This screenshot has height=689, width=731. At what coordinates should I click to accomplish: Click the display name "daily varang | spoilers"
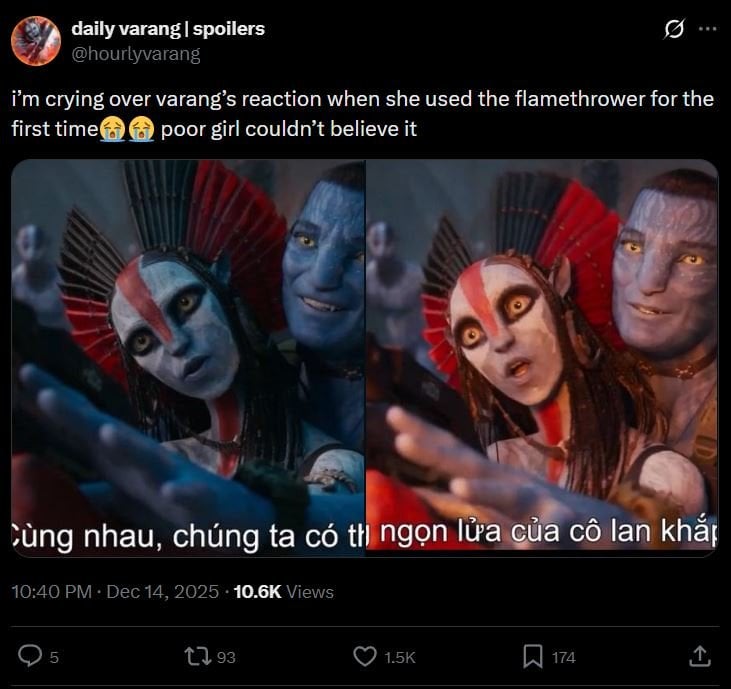coord(168,29)
